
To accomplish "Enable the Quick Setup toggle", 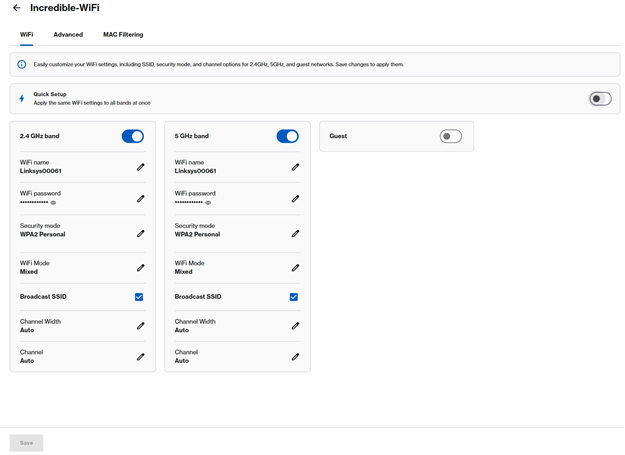I will [x=600, y=98].
